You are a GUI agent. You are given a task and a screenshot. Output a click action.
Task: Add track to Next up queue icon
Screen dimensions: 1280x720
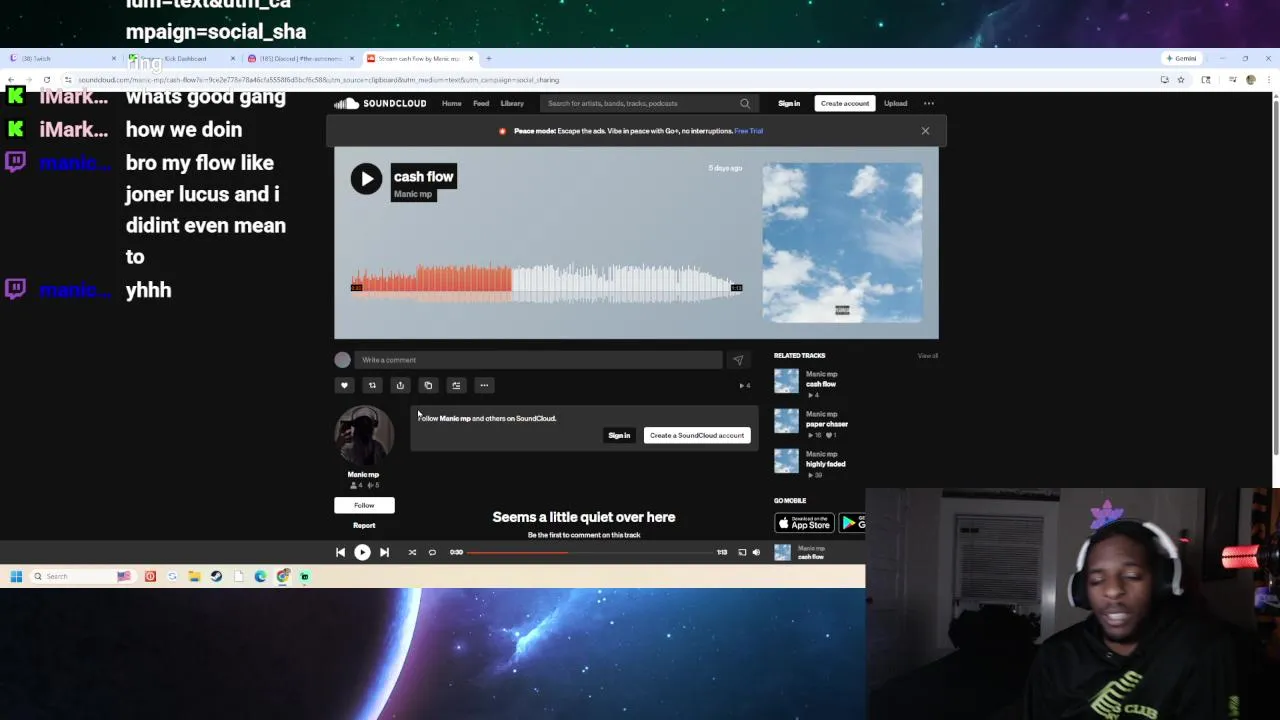pos(456,385)
